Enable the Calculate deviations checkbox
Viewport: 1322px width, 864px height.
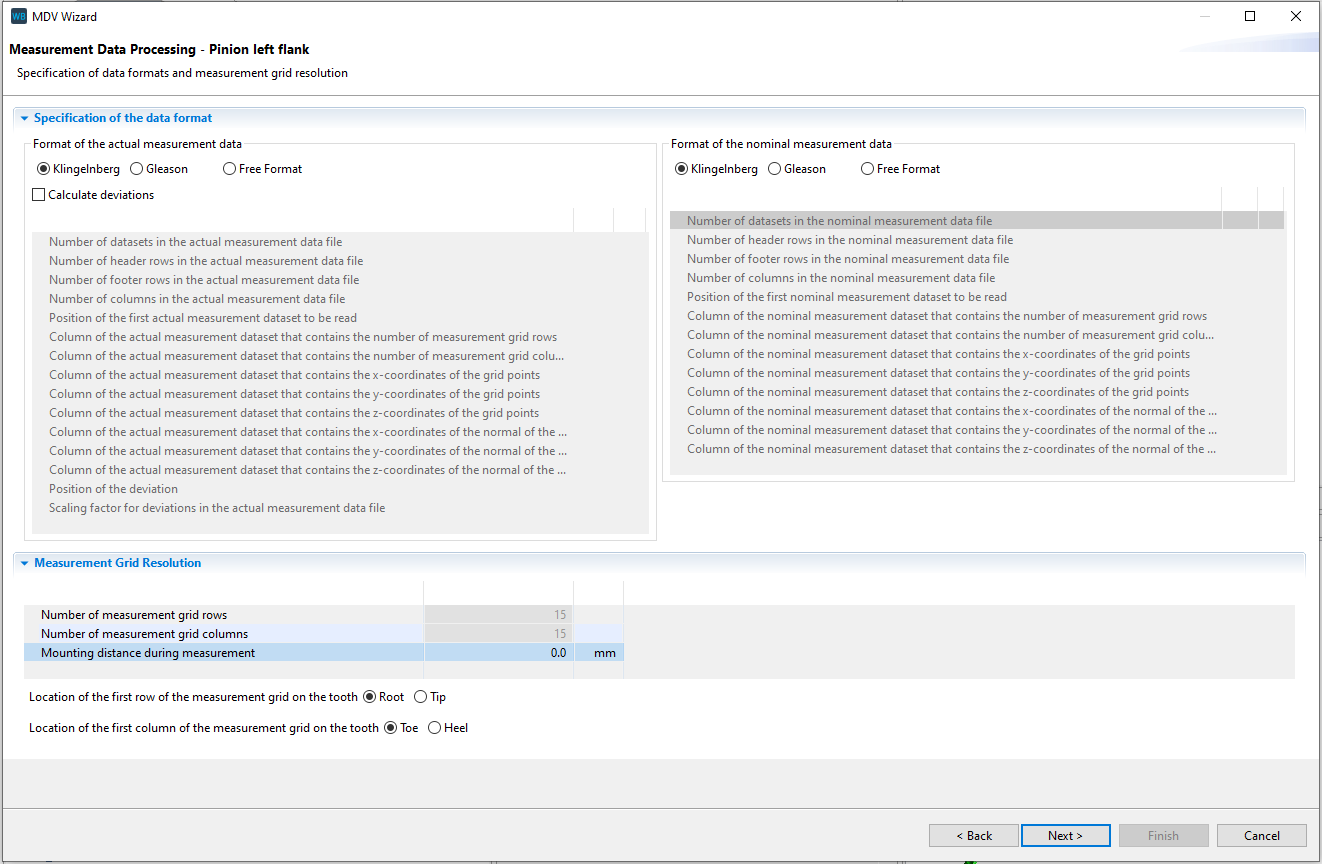point(38,194)
